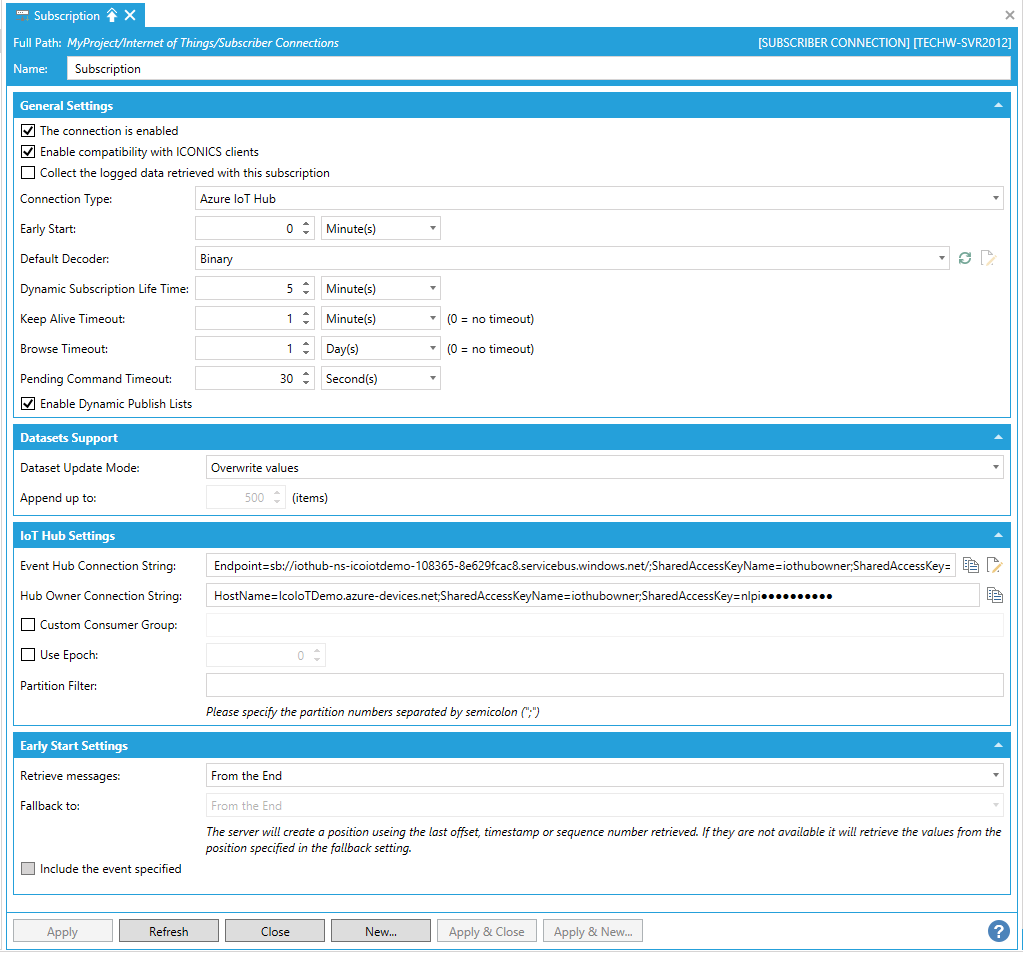Open help with the question mark icon
This screenshot has width=1023, height=955.
click(998, 931)
